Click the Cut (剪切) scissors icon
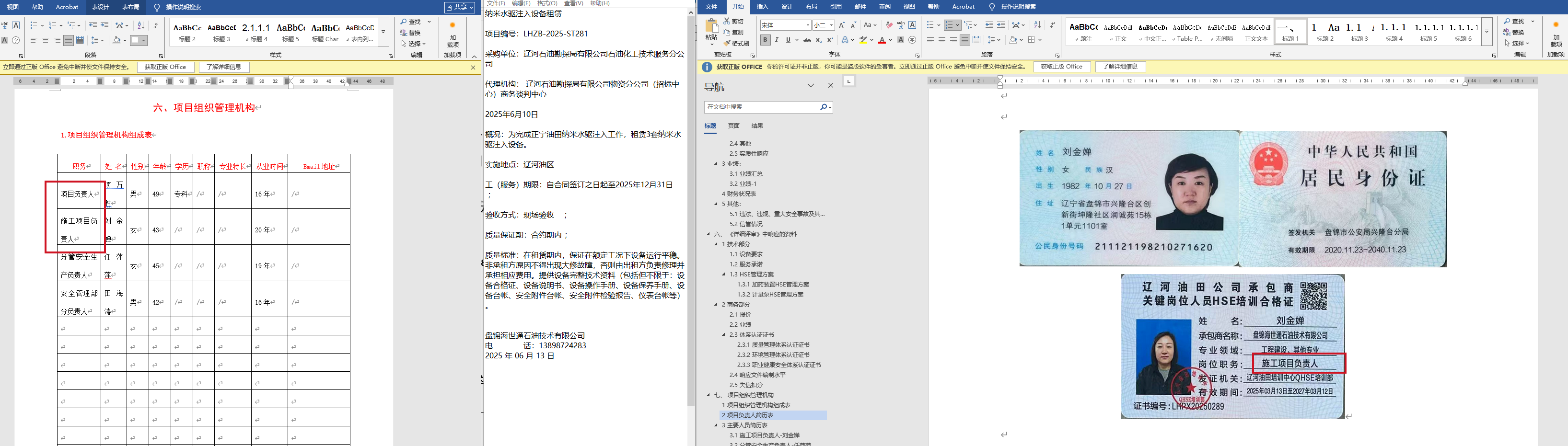 [727, 21]
